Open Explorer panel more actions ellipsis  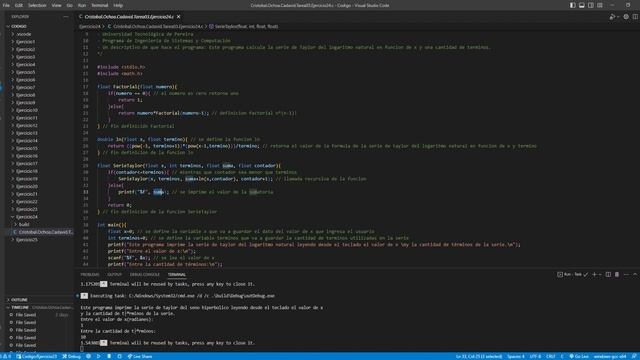(x=66, y=17)
